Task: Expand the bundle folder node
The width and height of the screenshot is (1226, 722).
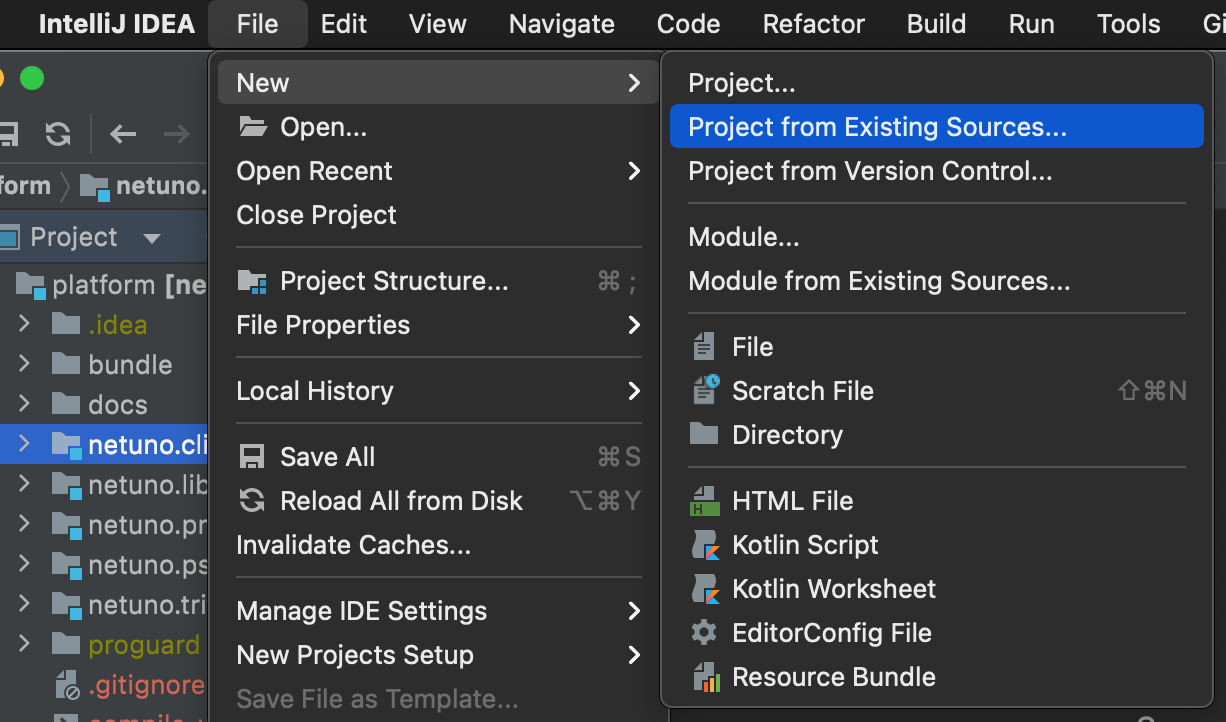Action: [25, 365]
